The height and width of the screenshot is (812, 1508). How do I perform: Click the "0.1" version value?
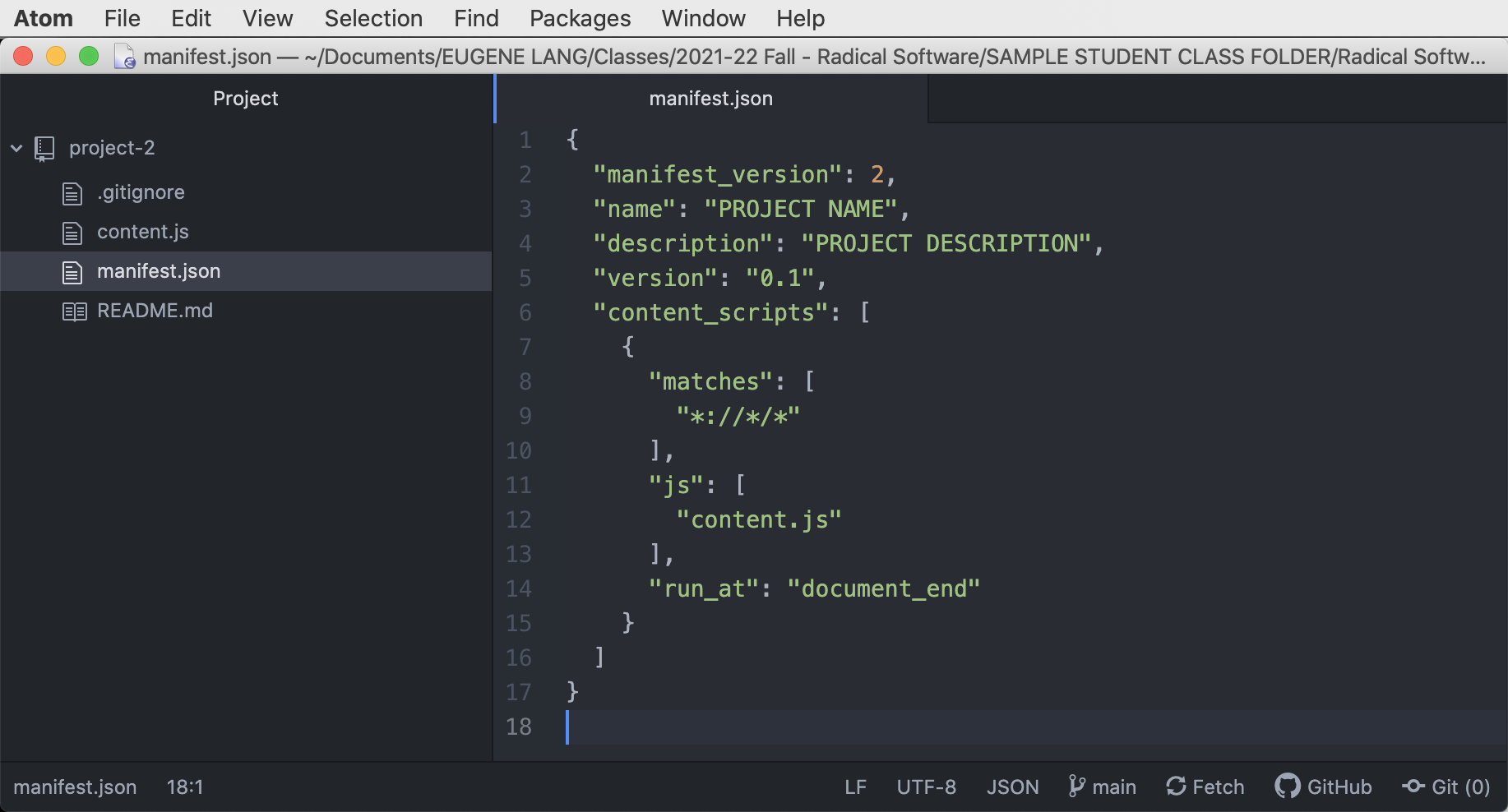[780, 278]
